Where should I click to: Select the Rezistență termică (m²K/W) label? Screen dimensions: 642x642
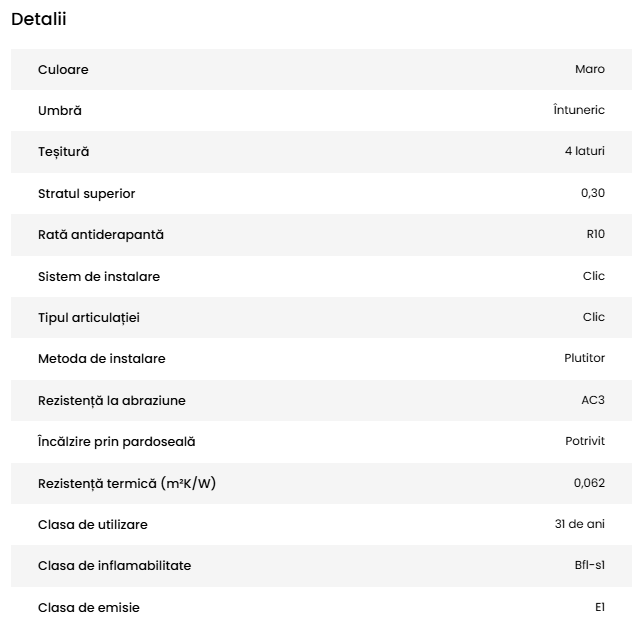coord(126,483)
